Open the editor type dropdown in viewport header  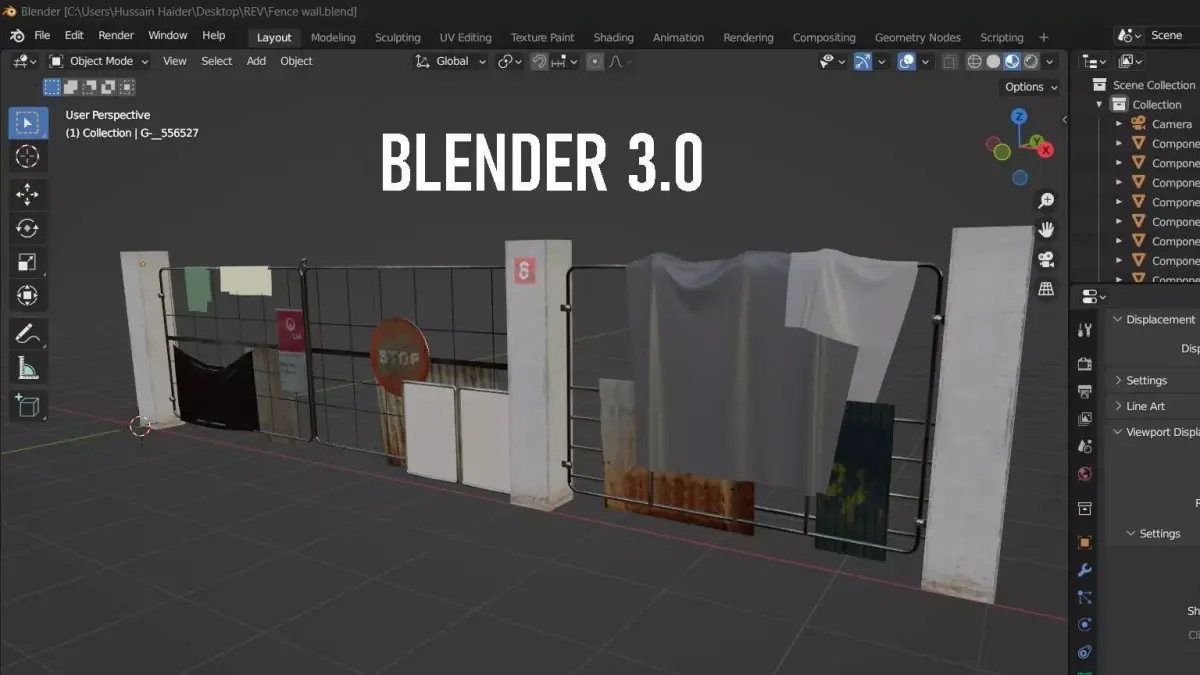24,61
